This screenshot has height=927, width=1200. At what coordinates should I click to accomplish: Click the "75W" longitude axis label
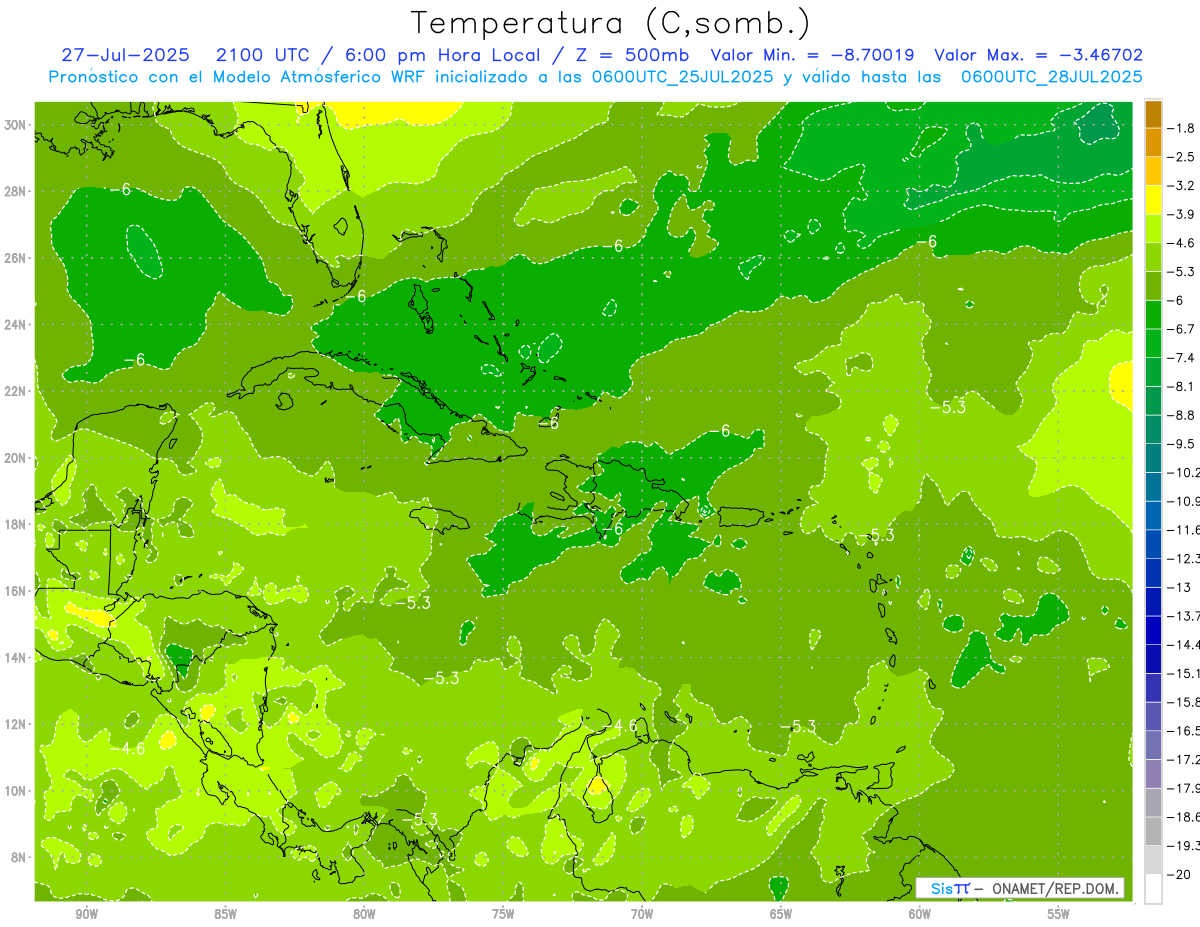[x=503, y=914]
